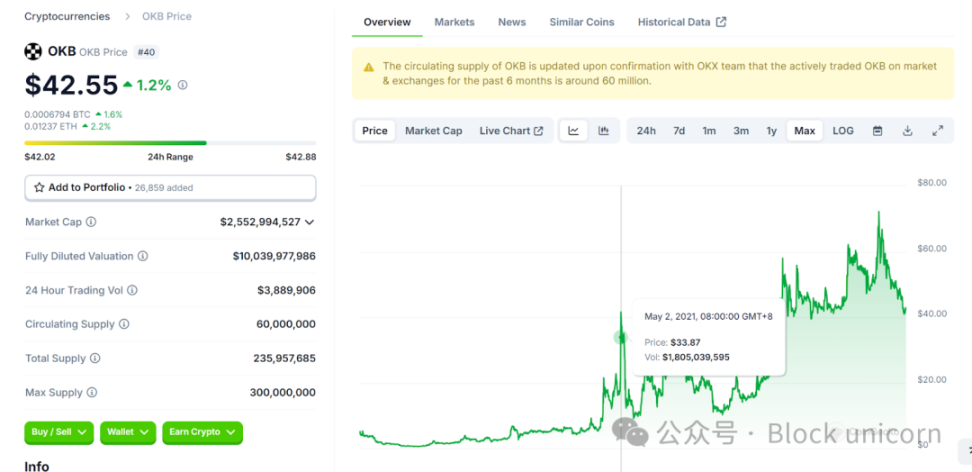Click 24 Hour Trading Vol info icon
The height and width of the screenshot is (472, 972).
[x=132, y=290]
